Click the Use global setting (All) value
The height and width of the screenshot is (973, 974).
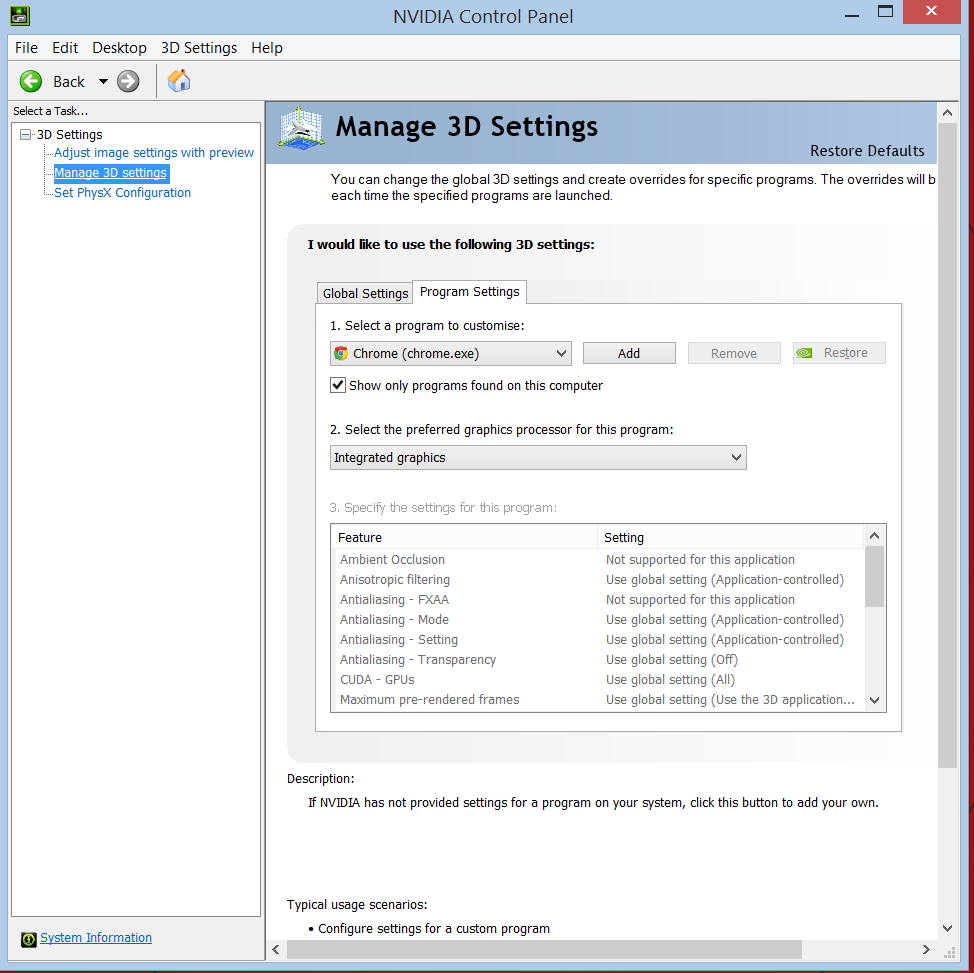(x=670, y=680)
